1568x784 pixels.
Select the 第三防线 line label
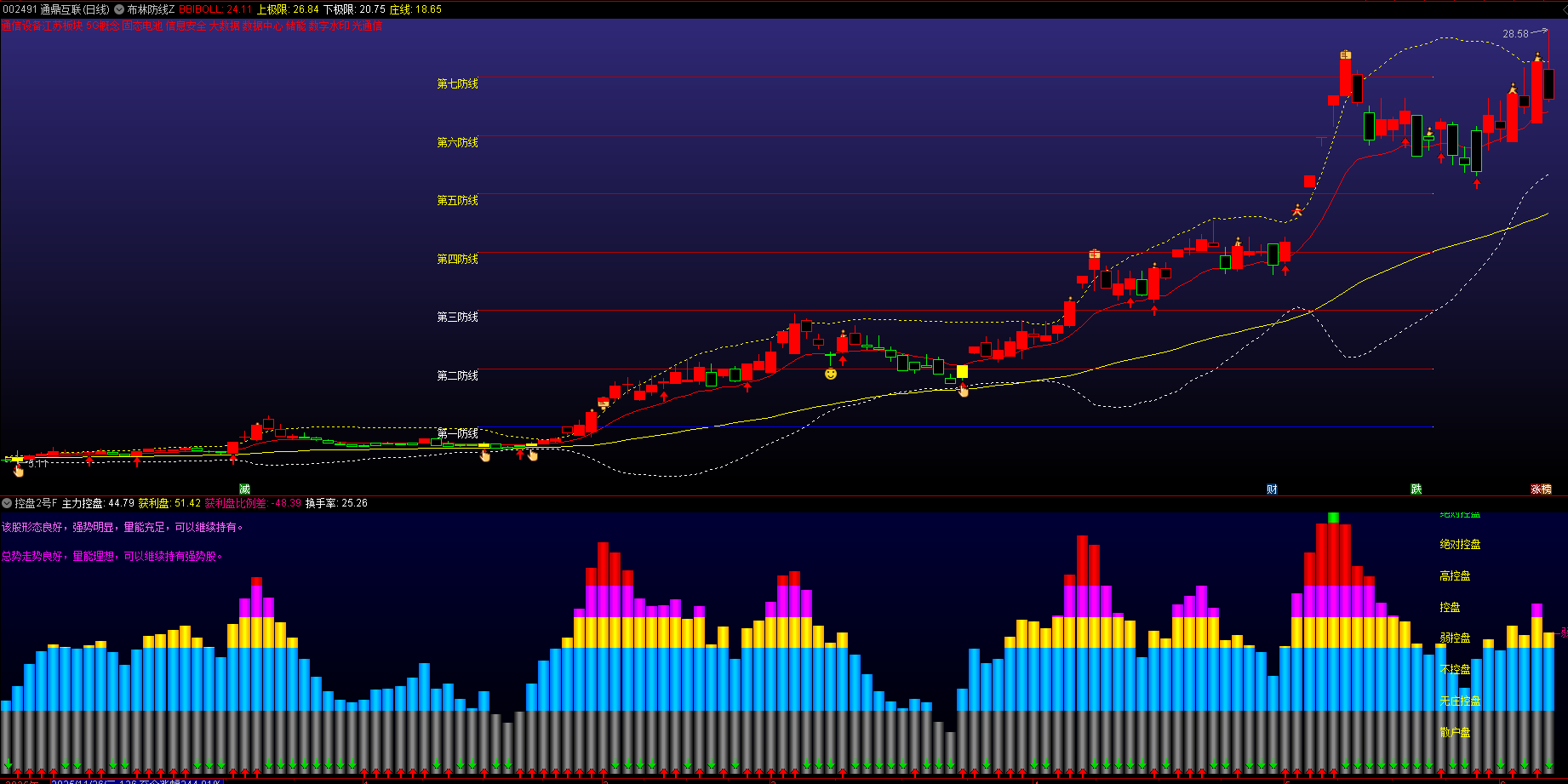click(458, 317)
